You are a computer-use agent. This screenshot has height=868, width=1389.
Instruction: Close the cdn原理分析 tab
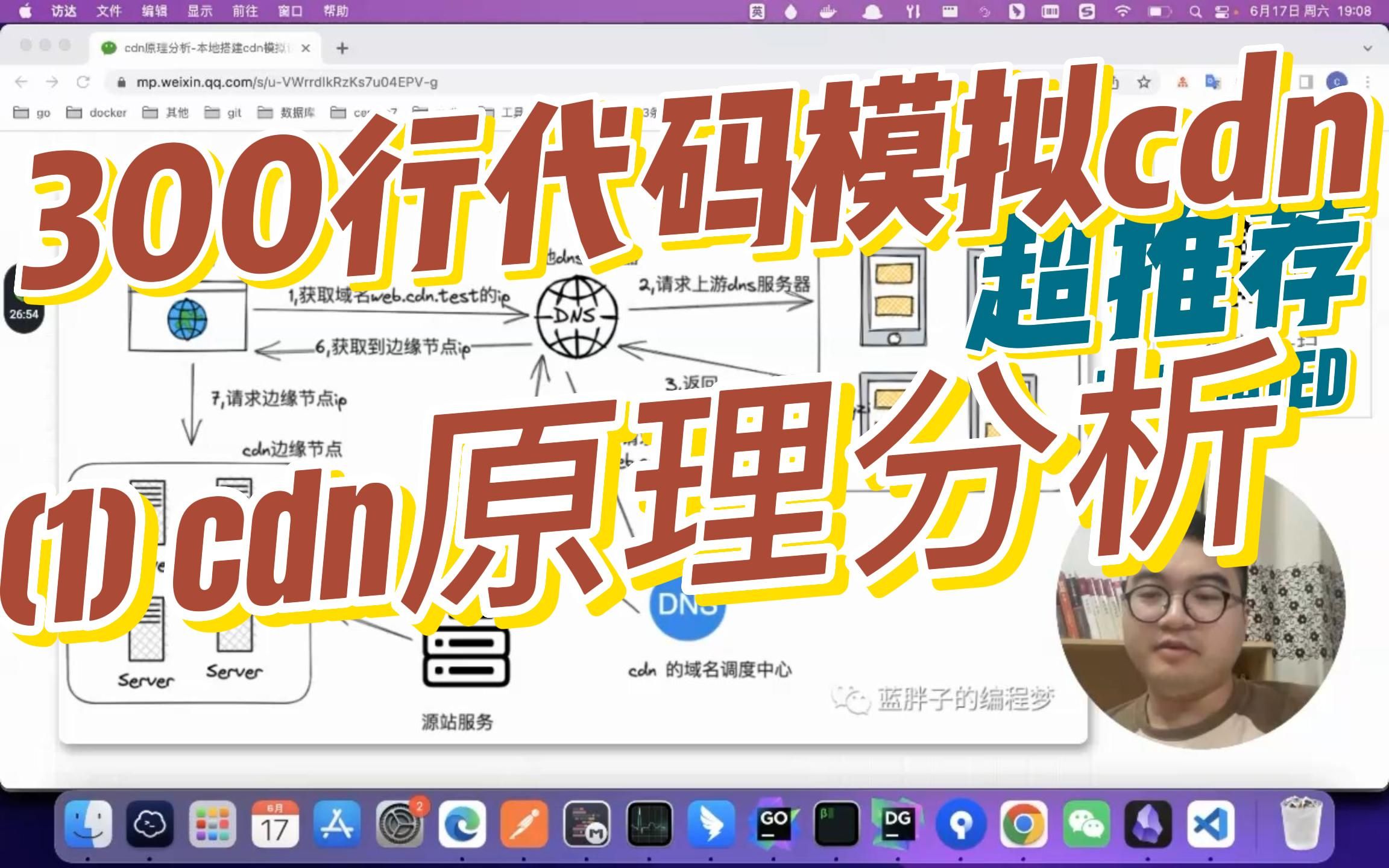point(306,48)
